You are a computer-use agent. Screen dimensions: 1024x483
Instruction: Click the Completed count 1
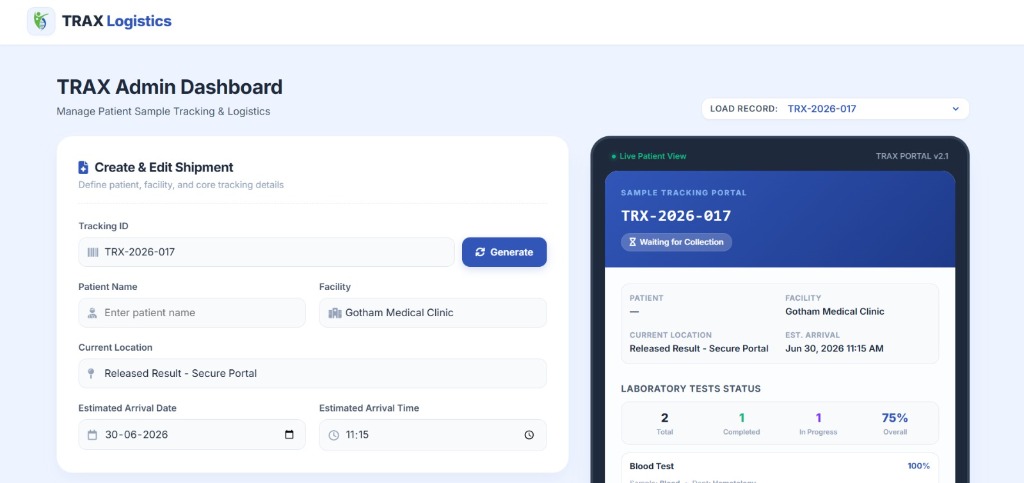pyautogui.click(x=741, y=418)
